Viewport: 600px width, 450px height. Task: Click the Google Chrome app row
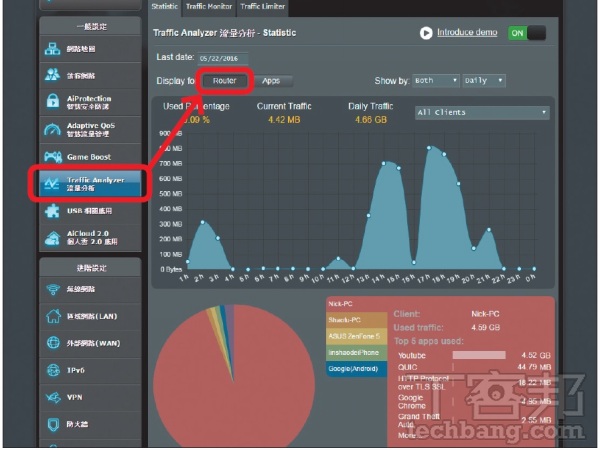(x=474, y=401)
